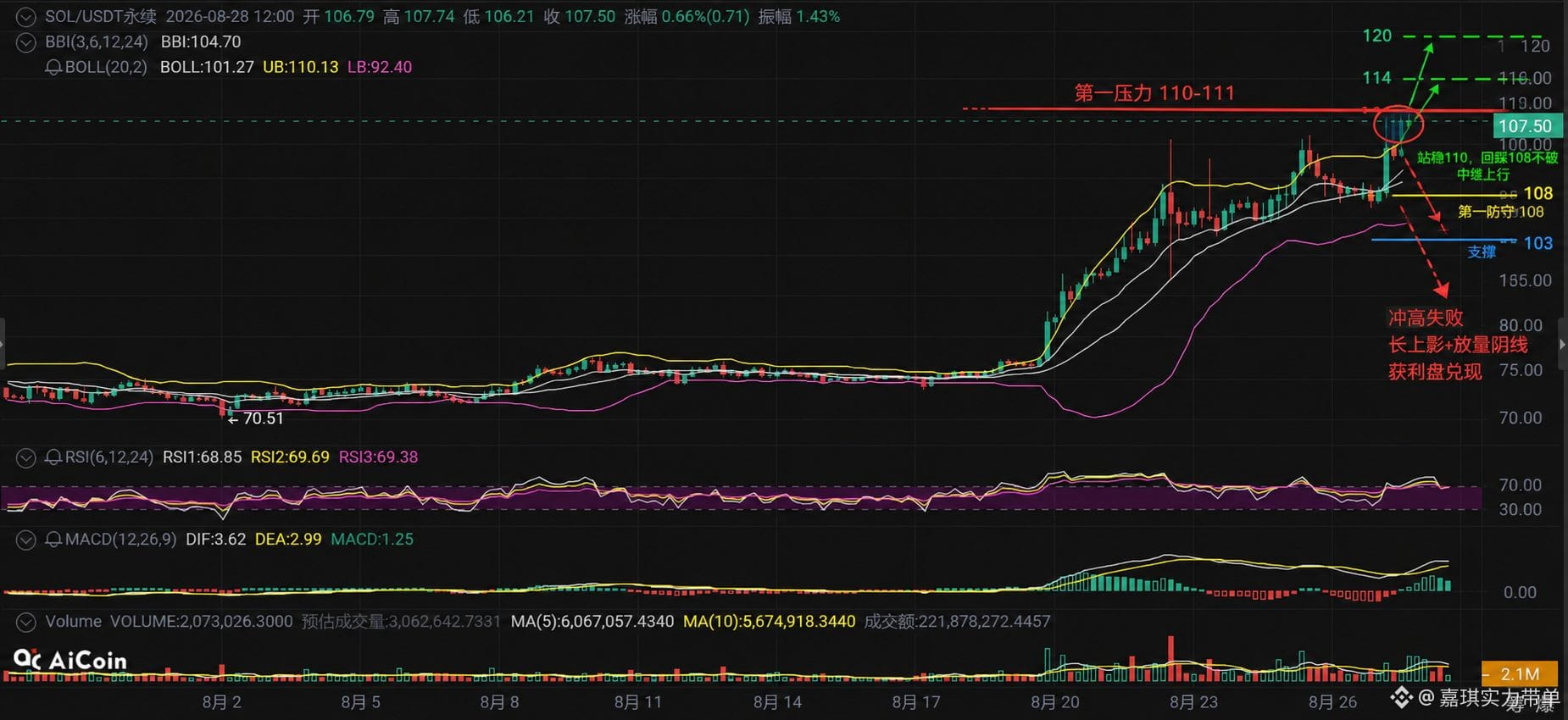Jump to 8月 17 on time axis
The height and width of the screenshot is (720, 1568).
coord(916,702)
